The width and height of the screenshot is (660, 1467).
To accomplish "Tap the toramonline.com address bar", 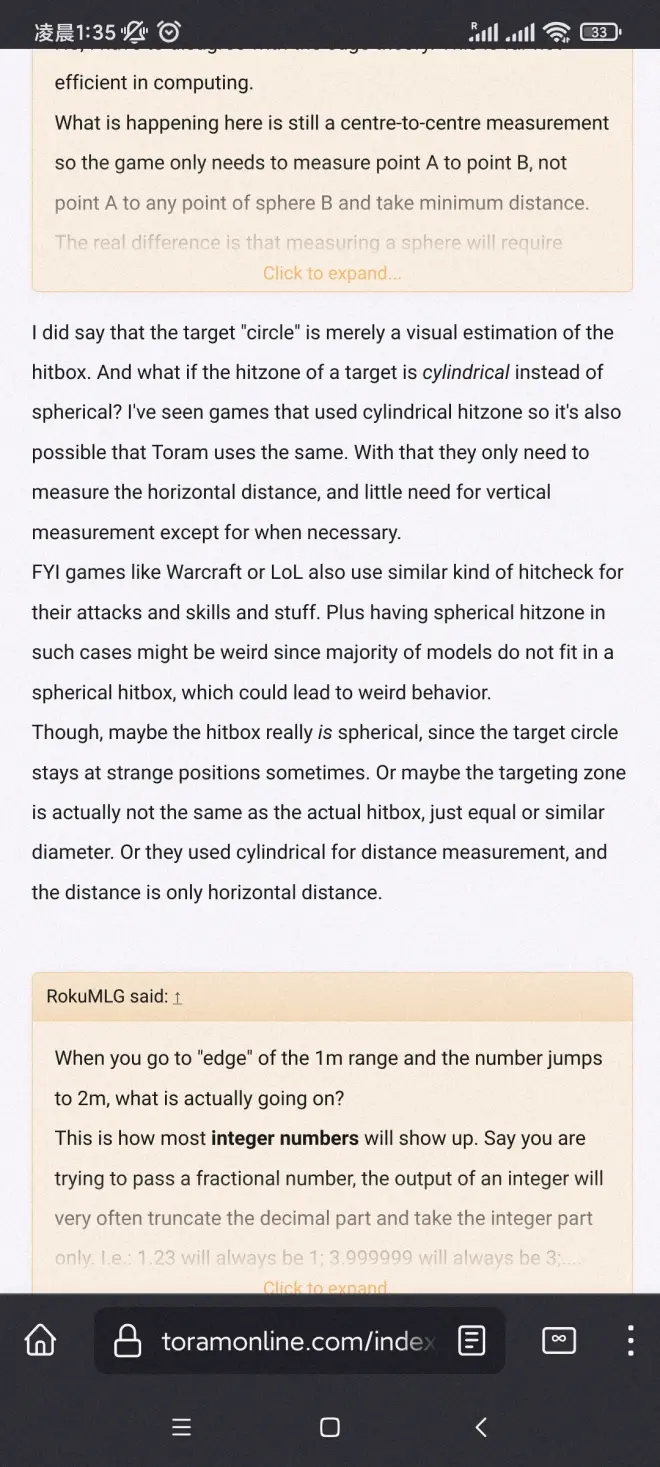I will [x=299, y=1340].
